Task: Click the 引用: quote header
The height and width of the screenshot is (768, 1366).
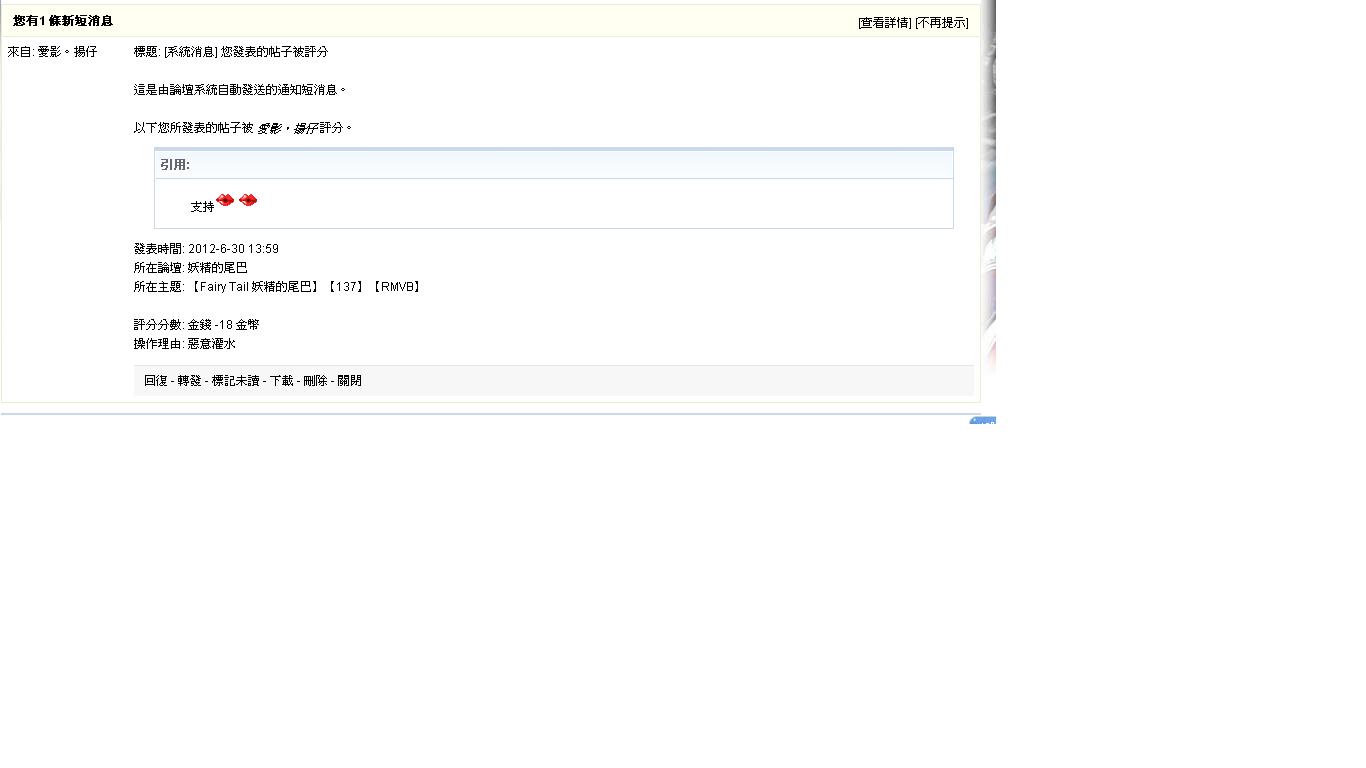Action: coord(175,165)
